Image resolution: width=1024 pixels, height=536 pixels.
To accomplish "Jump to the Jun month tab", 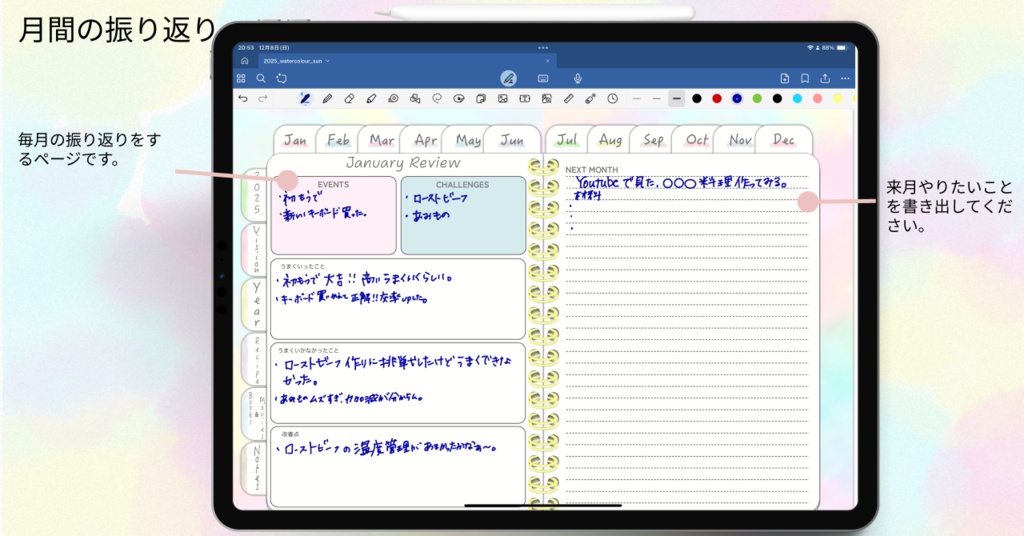I will (x=512, y=140).
